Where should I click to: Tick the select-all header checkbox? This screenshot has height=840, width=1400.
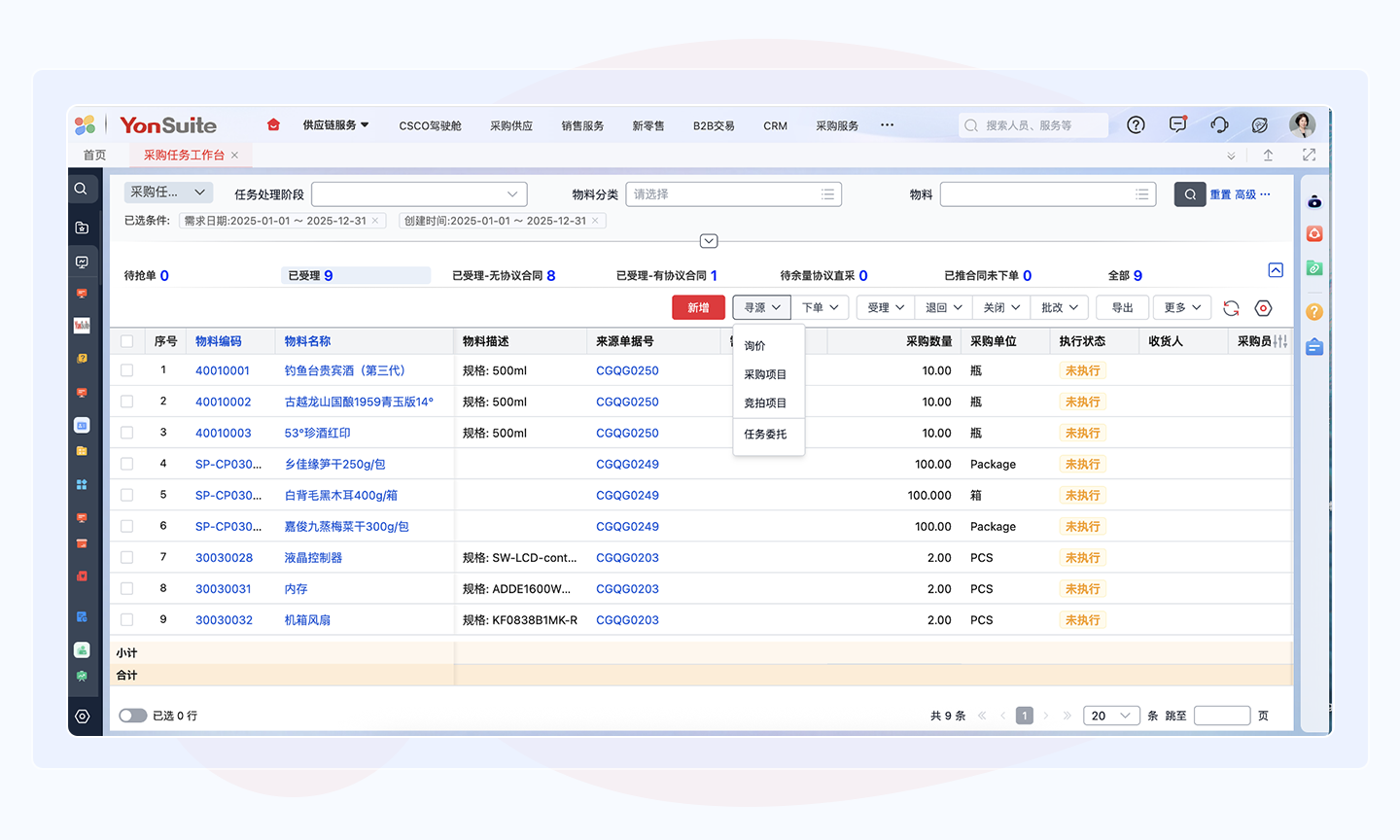[127, 341]
